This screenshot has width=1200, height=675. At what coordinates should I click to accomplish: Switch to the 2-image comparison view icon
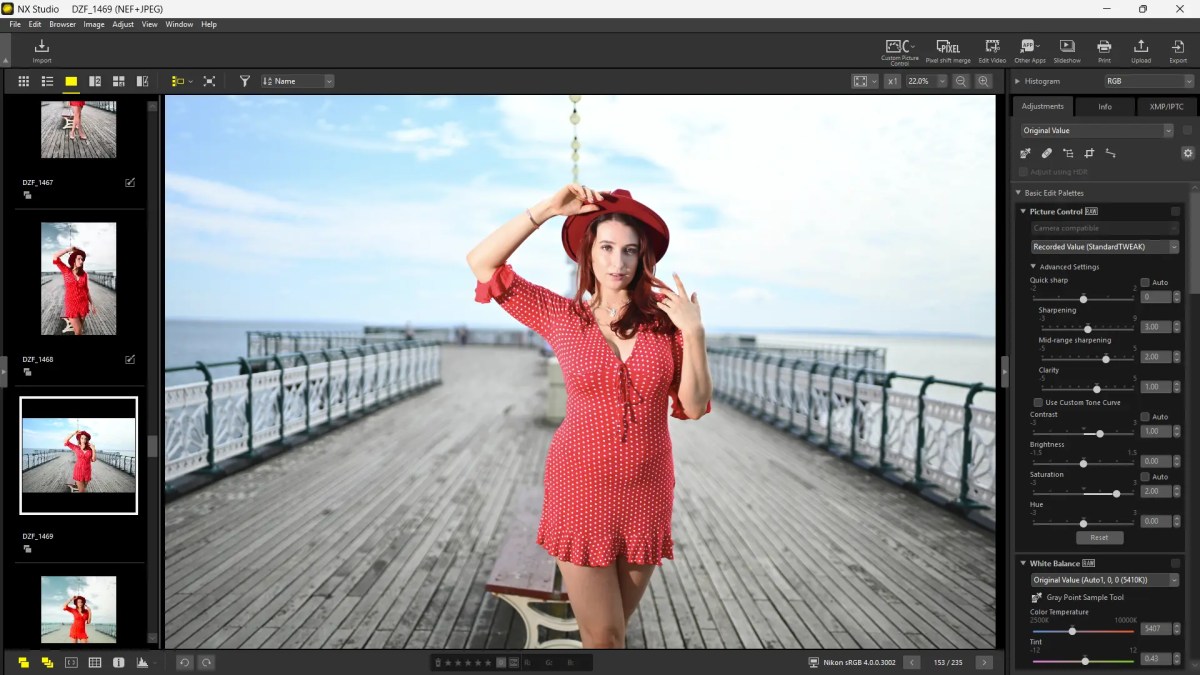(95, 81)
